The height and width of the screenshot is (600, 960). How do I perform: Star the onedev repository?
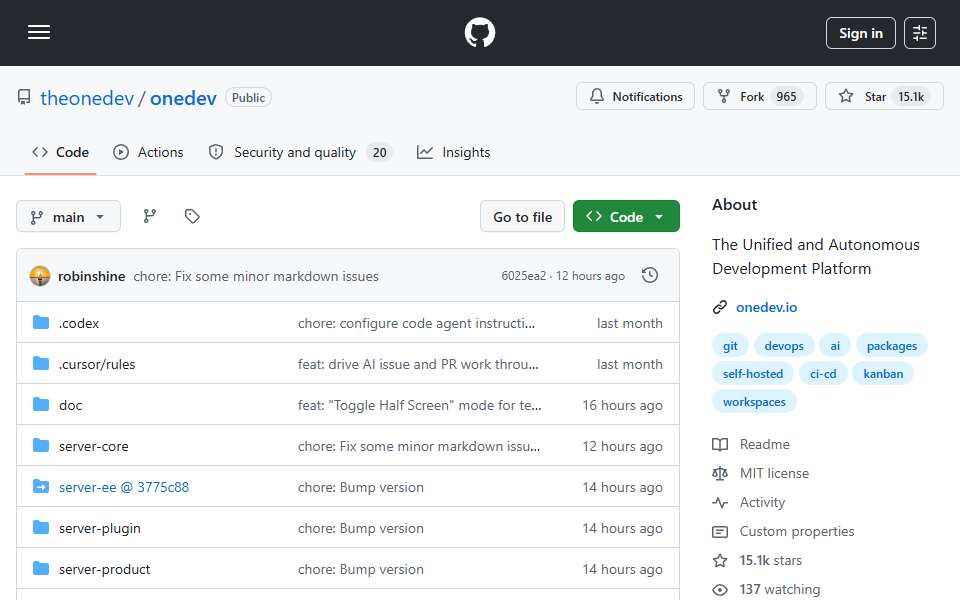[x=883, y=97]
